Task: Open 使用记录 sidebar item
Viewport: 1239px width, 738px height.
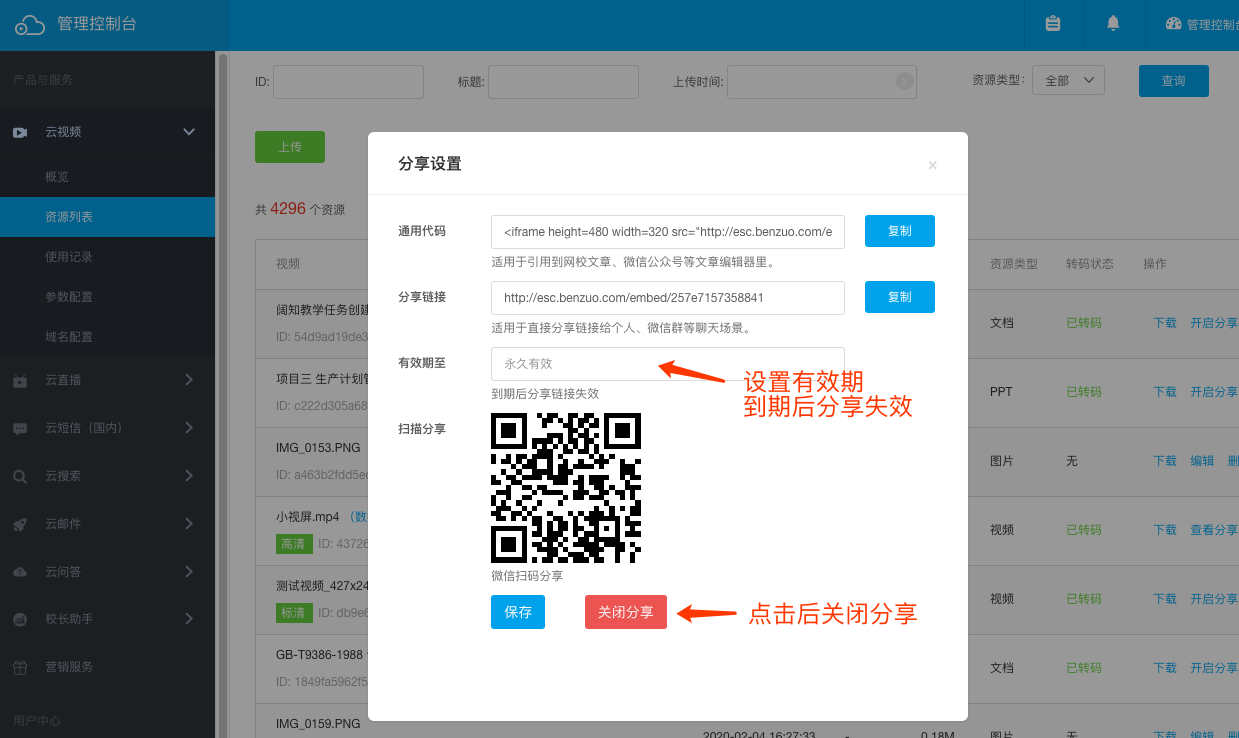Action: 69,257
